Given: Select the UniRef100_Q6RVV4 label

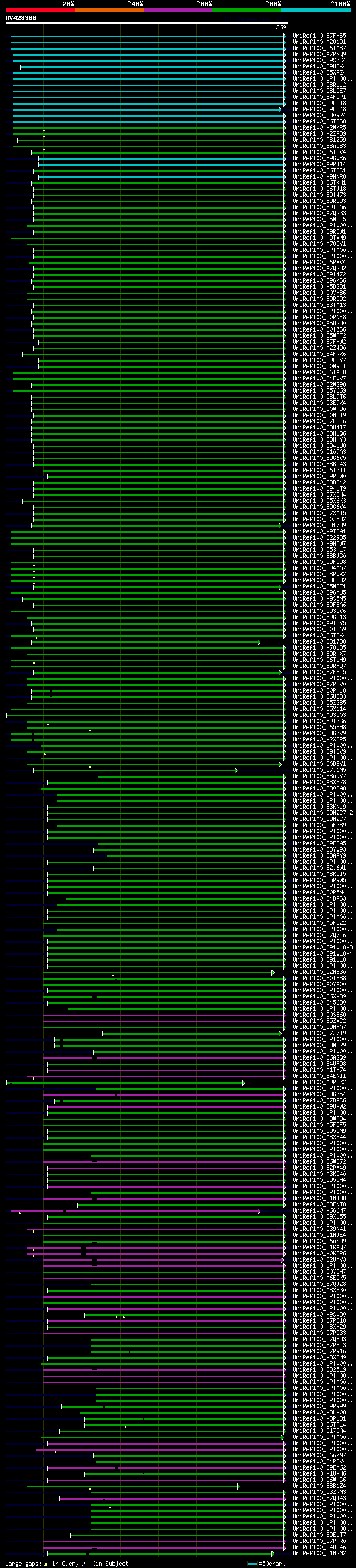Looking at the screenshot, I should pos(319,263).
